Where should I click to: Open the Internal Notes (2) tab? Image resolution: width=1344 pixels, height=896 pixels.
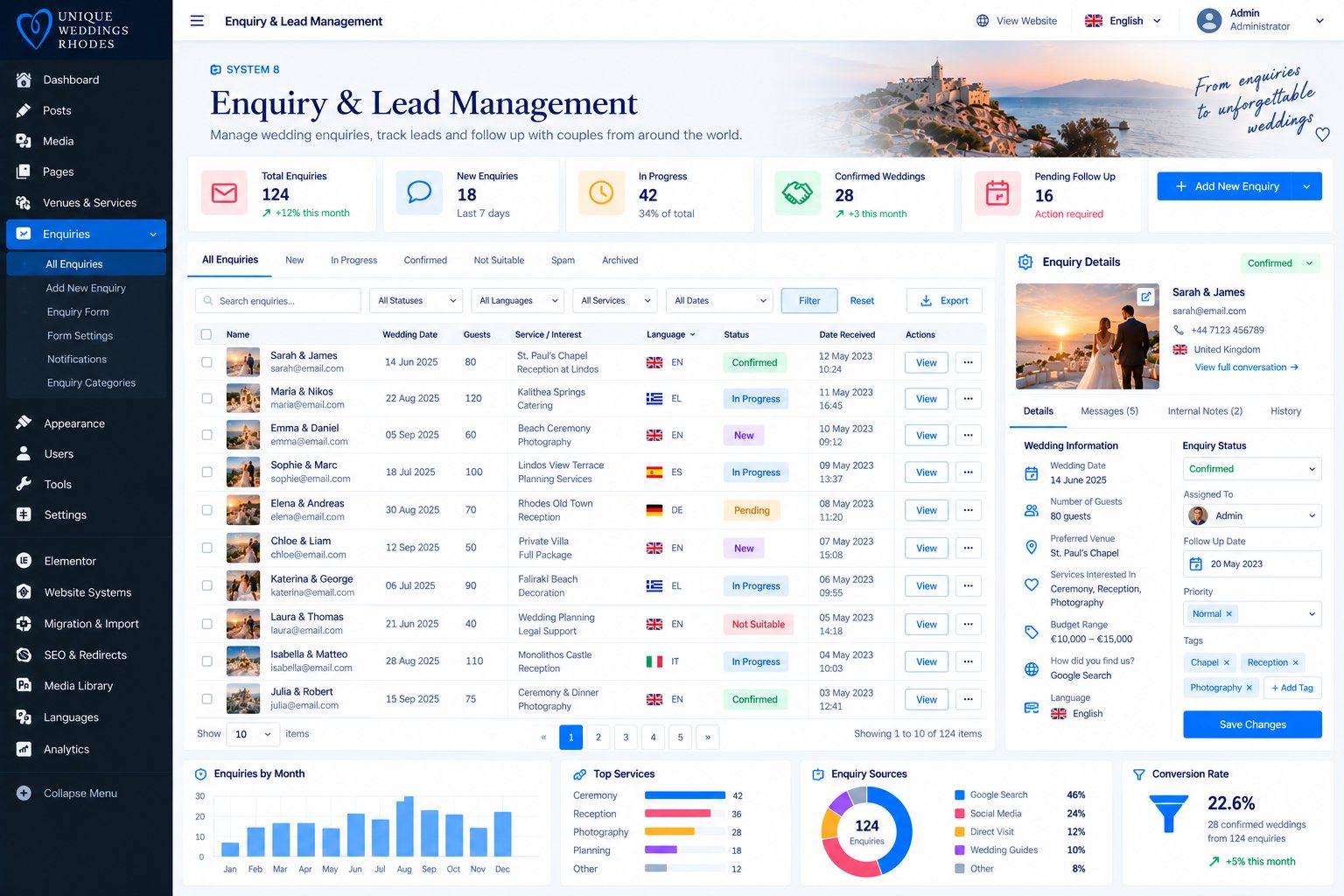(1205, 411)
